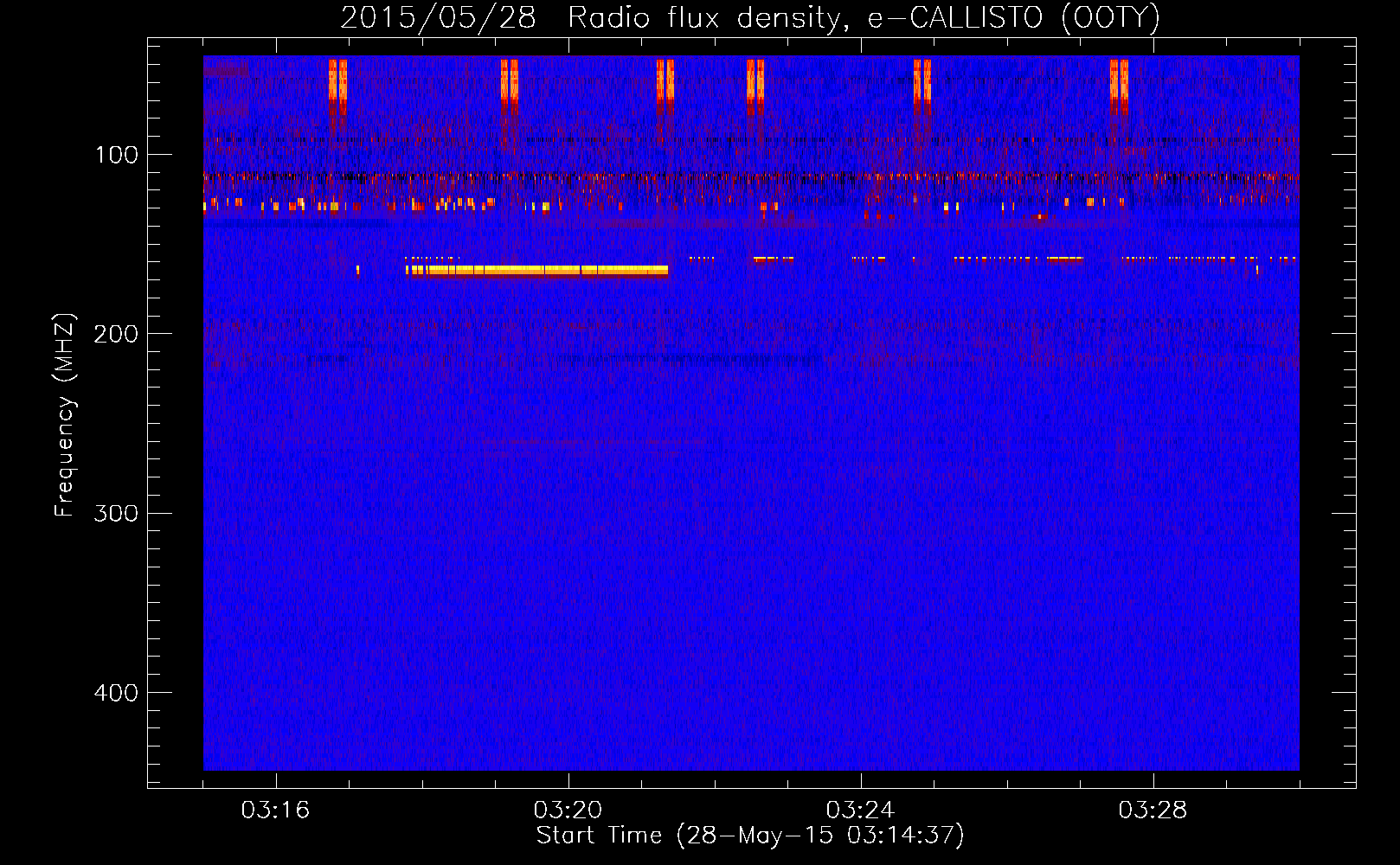Click the 03:24 time tick label
1400x865 pixels.
860,810
